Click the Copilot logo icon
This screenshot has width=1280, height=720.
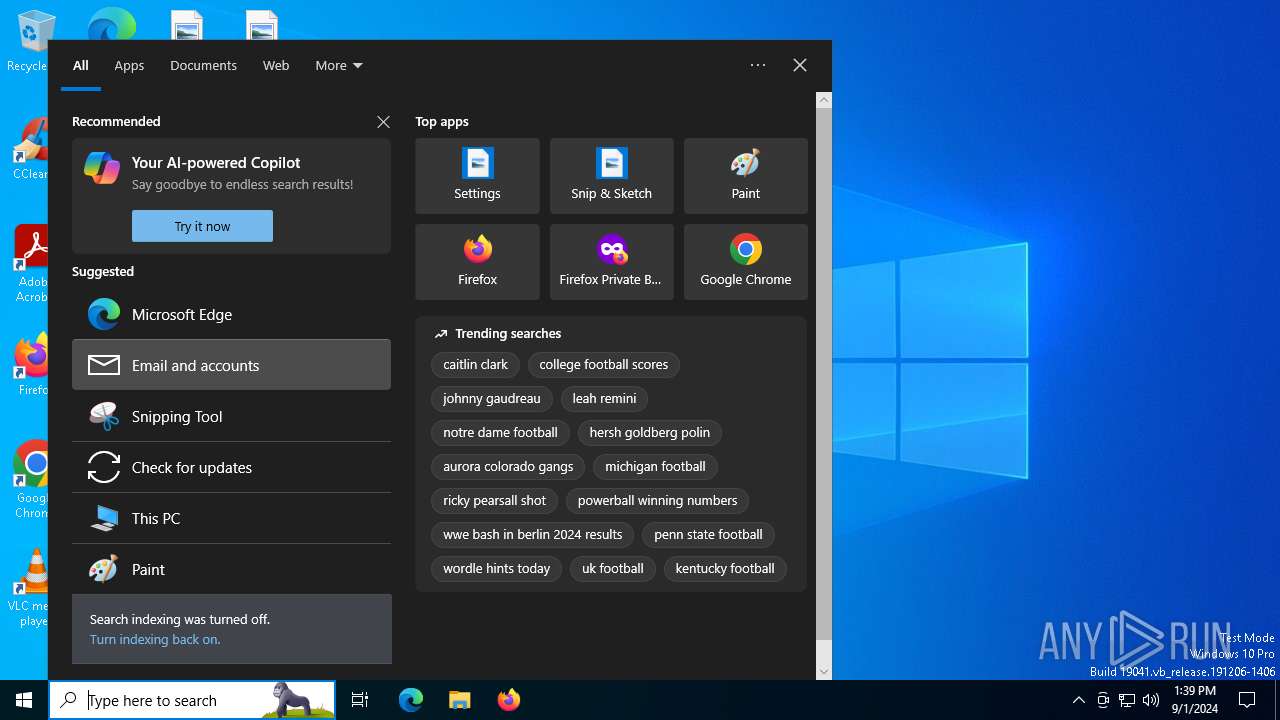coord(102,168)
